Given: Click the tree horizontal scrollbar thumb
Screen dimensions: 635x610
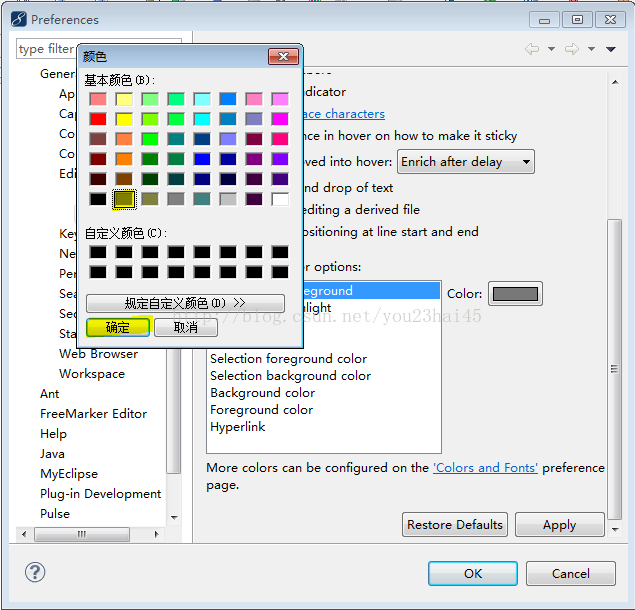Looking at the screenshot, I should click(x=82, y=534).
